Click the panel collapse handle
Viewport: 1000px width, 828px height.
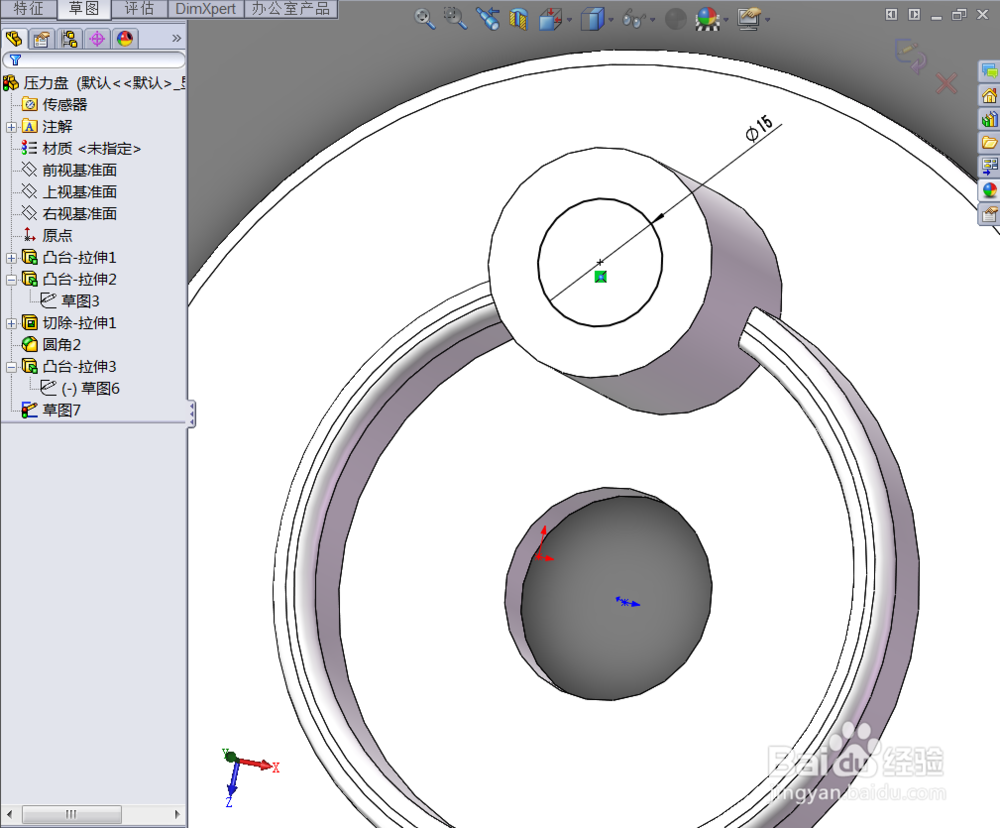tap(191, 414)
